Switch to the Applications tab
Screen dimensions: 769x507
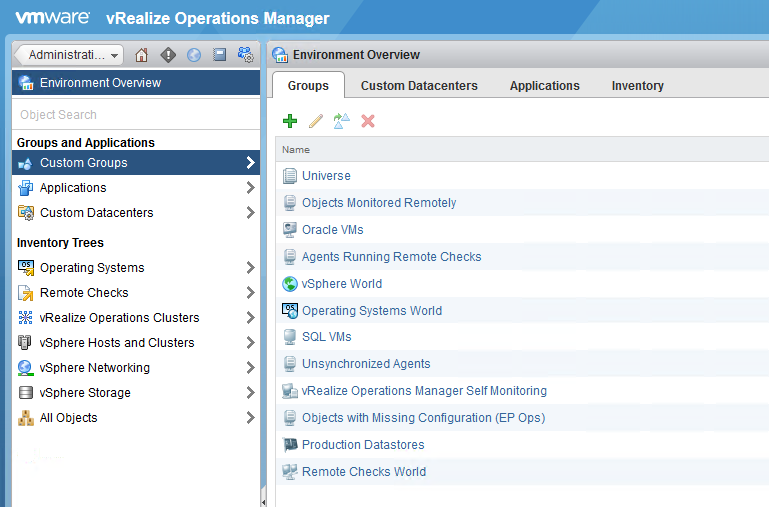(x=544, y=86)
